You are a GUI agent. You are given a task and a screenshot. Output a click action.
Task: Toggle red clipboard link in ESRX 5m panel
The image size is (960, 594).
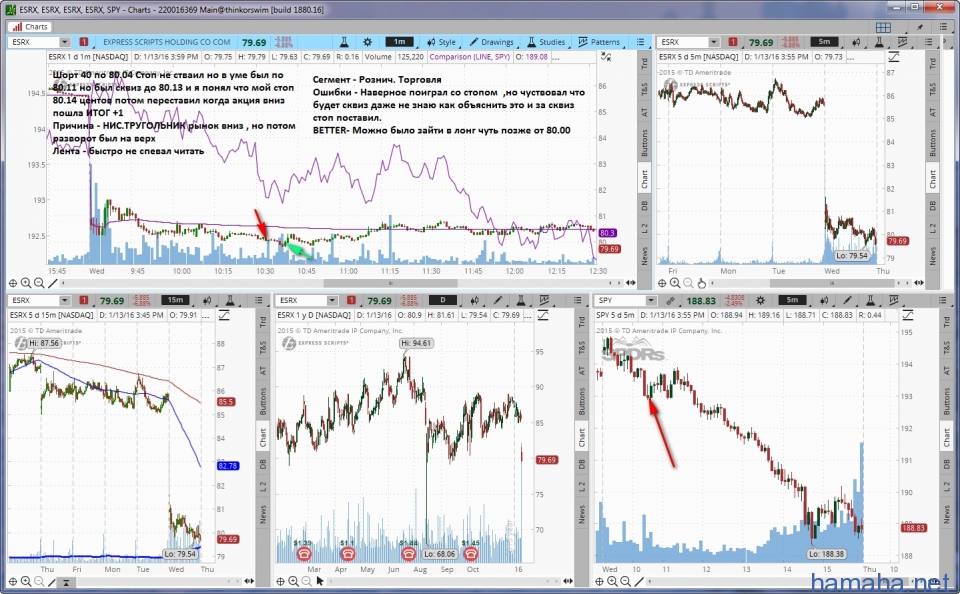click(x=732, y=42)
